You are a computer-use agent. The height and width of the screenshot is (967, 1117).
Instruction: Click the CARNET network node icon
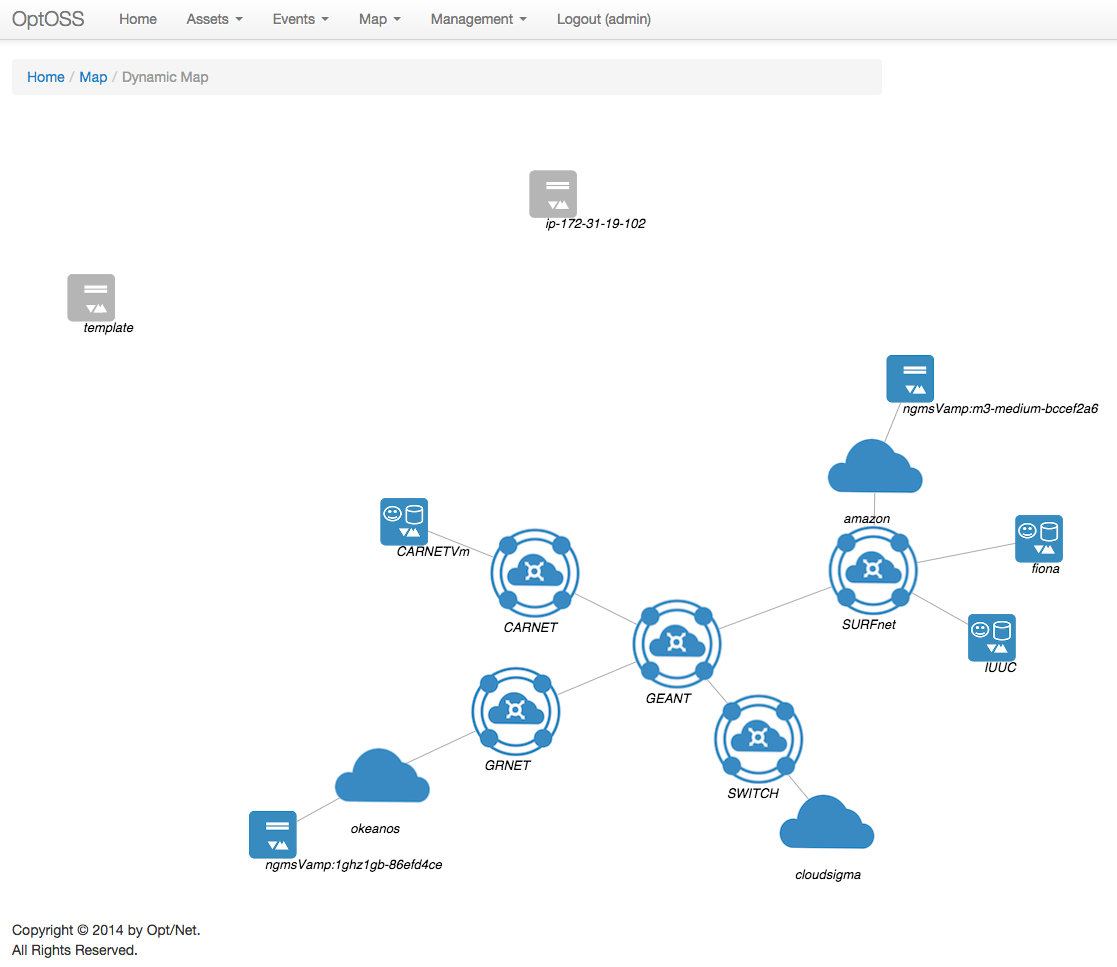[534, 574]
